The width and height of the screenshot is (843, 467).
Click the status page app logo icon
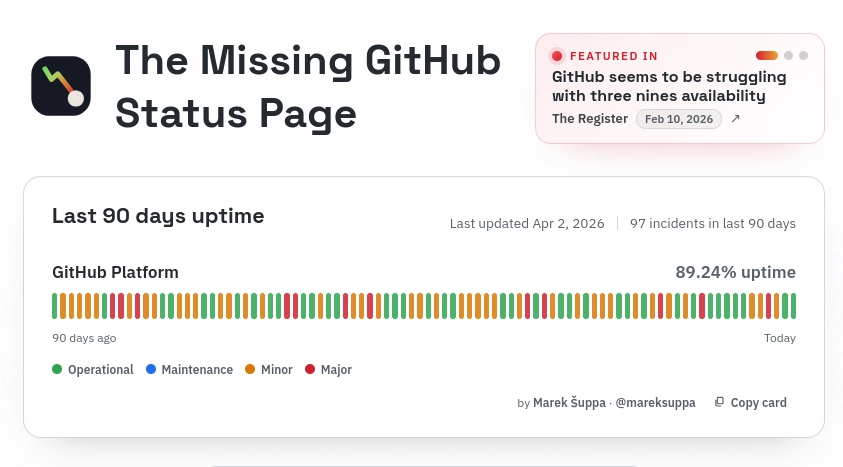(61, 86)
